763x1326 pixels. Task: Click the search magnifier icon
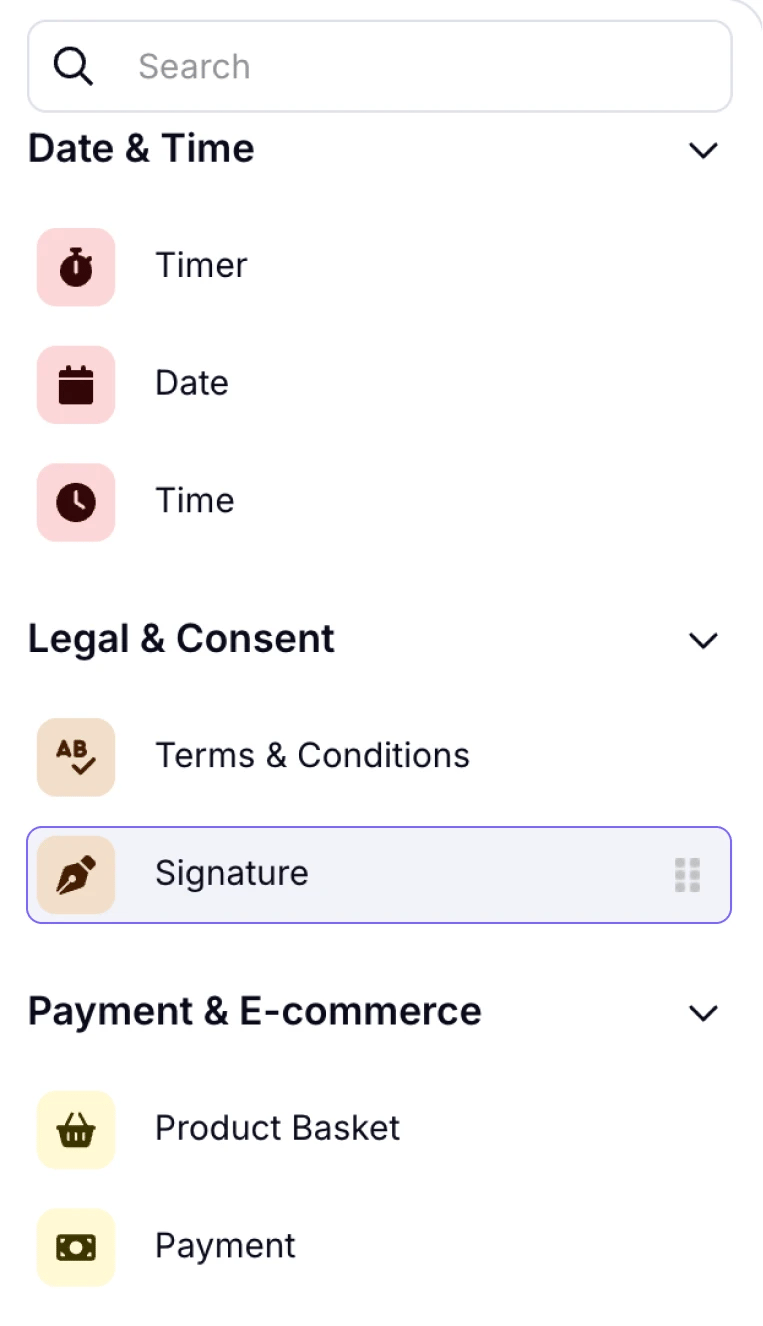(72, 66)
